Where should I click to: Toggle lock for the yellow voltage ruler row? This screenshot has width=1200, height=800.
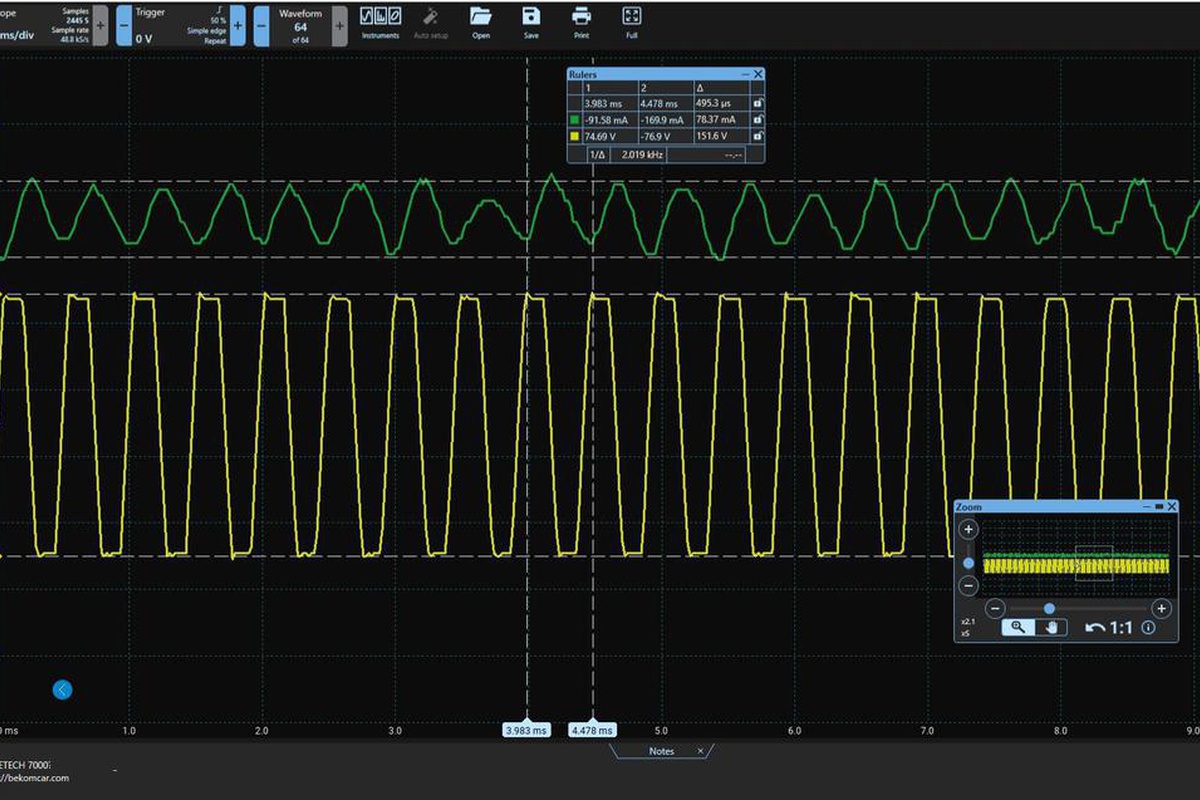coord(757,136)
